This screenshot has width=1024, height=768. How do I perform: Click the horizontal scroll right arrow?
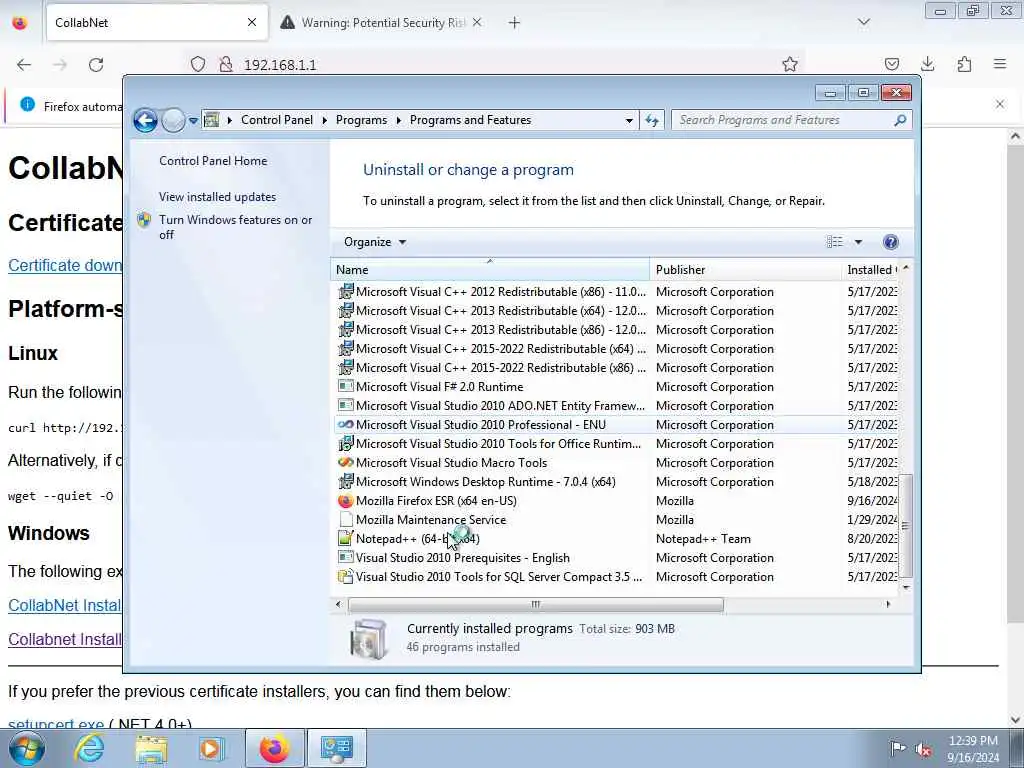click(x=888, y=605)
